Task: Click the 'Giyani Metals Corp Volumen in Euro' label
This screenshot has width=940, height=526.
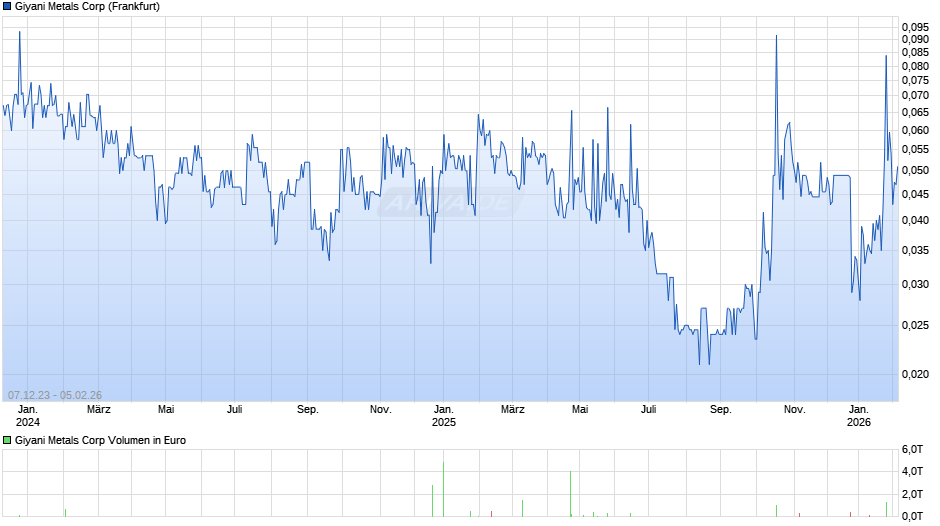Action: tap(100, 440)
